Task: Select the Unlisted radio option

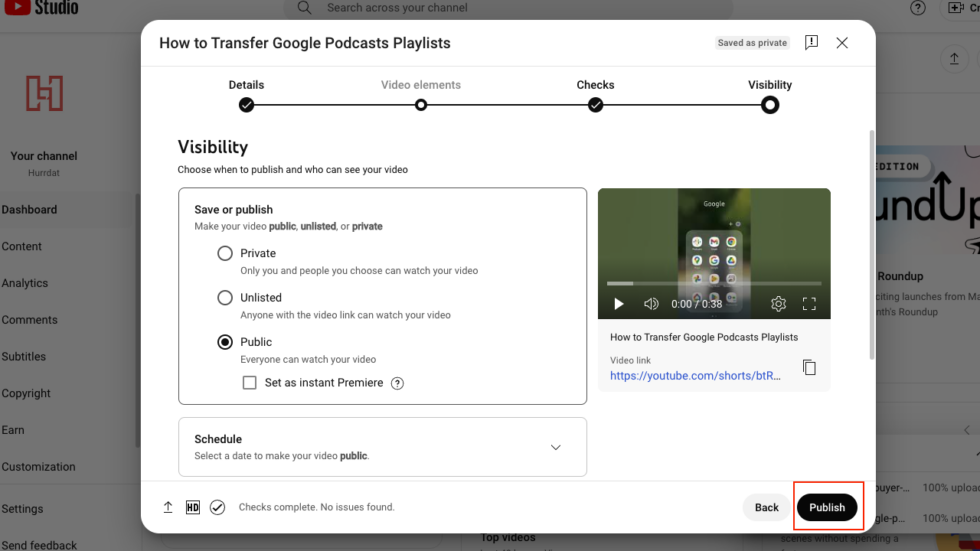Action: pyautogui.click(x=225, y=297)
